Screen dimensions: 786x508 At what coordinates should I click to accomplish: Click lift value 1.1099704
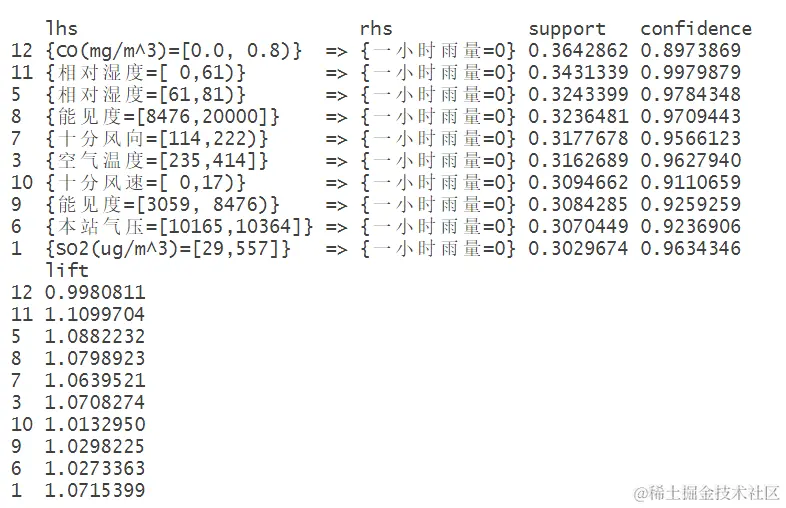point(95,314)
